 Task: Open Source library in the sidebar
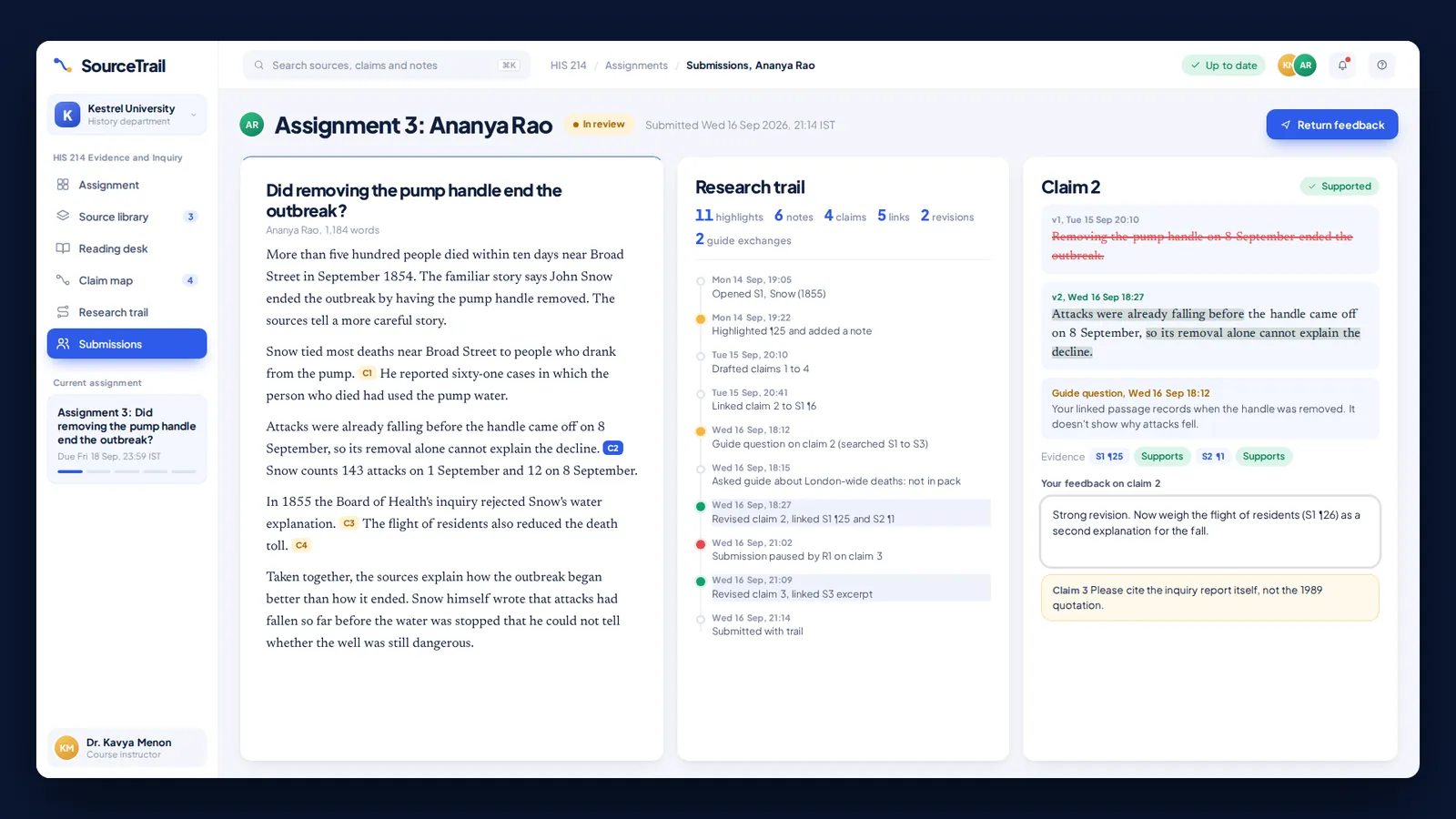[x=126, y=217]
